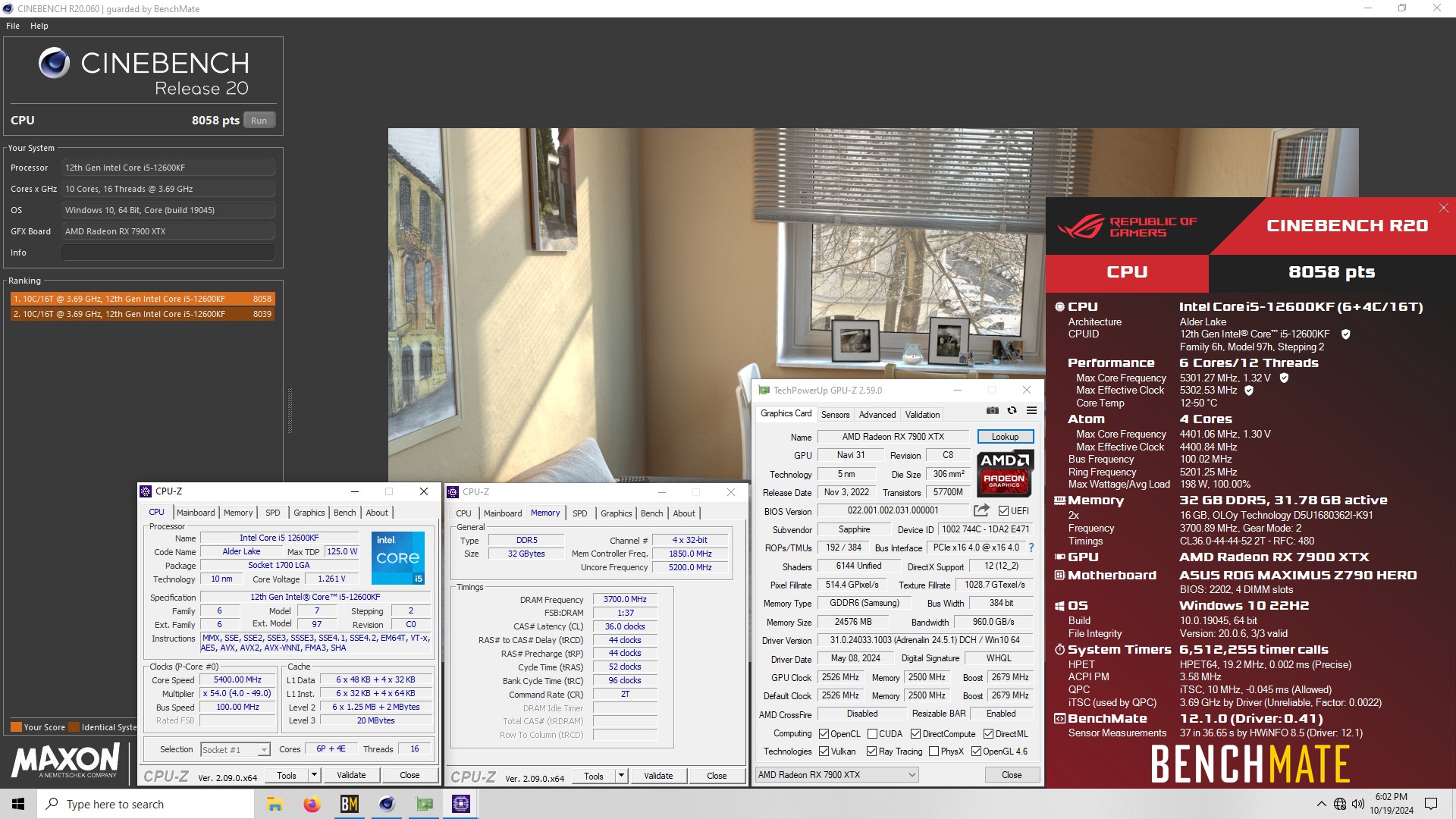This screenshot has height=819, width=1456.
Task: Open the notification center icon
Action: [1431, 804]
